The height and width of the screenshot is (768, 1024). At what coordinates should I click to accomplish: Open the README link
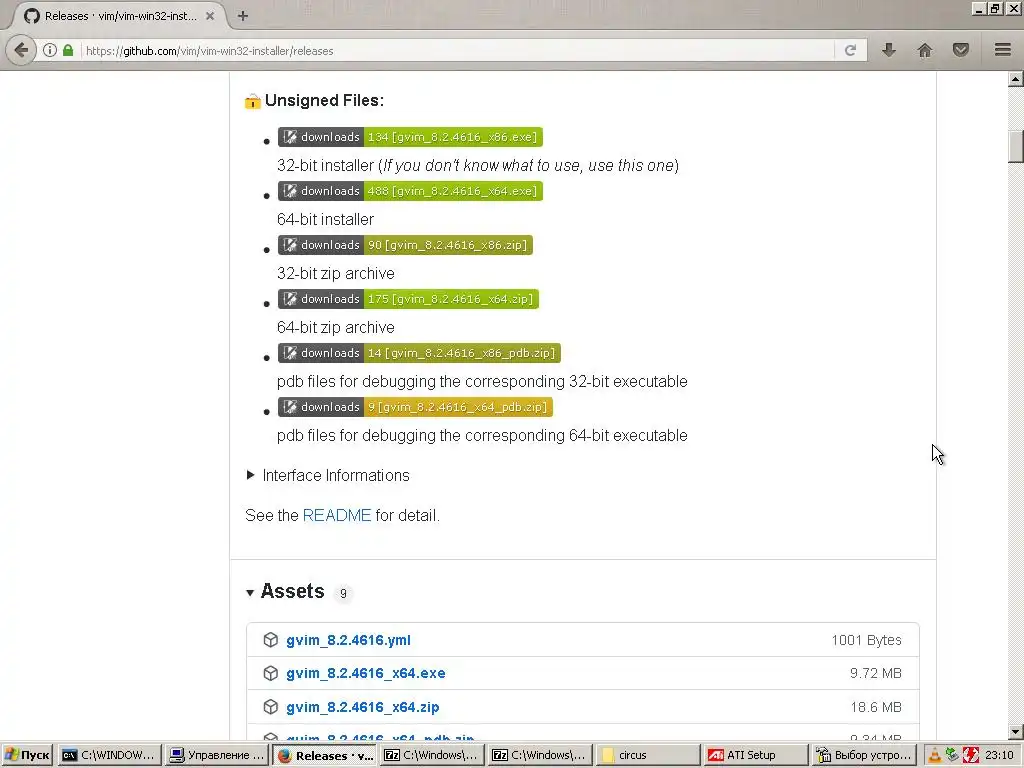(337, 515)
